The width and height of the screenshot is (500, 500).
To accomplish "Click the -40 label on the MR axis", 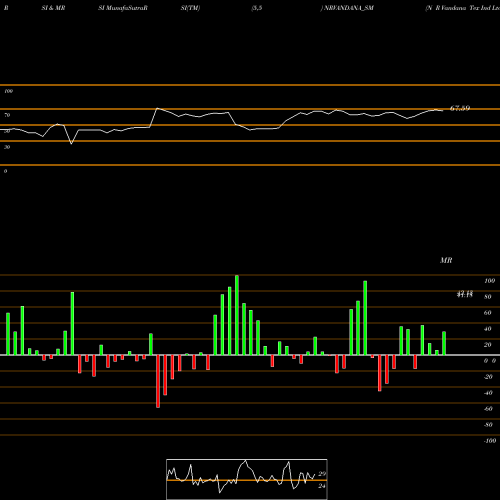I will click(x=488, y=393).
